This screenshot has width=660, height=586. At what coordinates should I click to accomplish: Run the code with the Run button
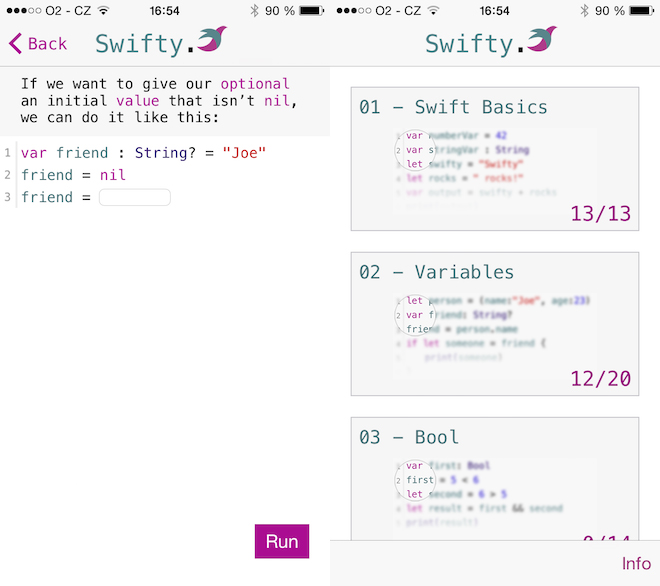(x=282, y=541)
